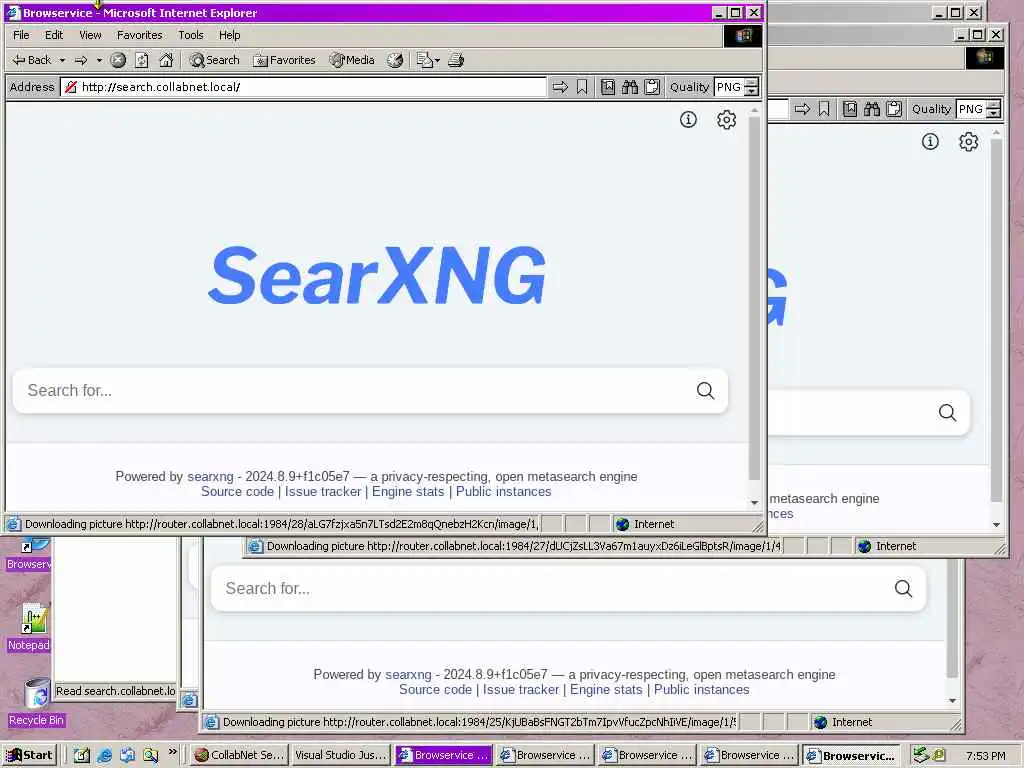Click the Quality PNG field in front window

729,87
